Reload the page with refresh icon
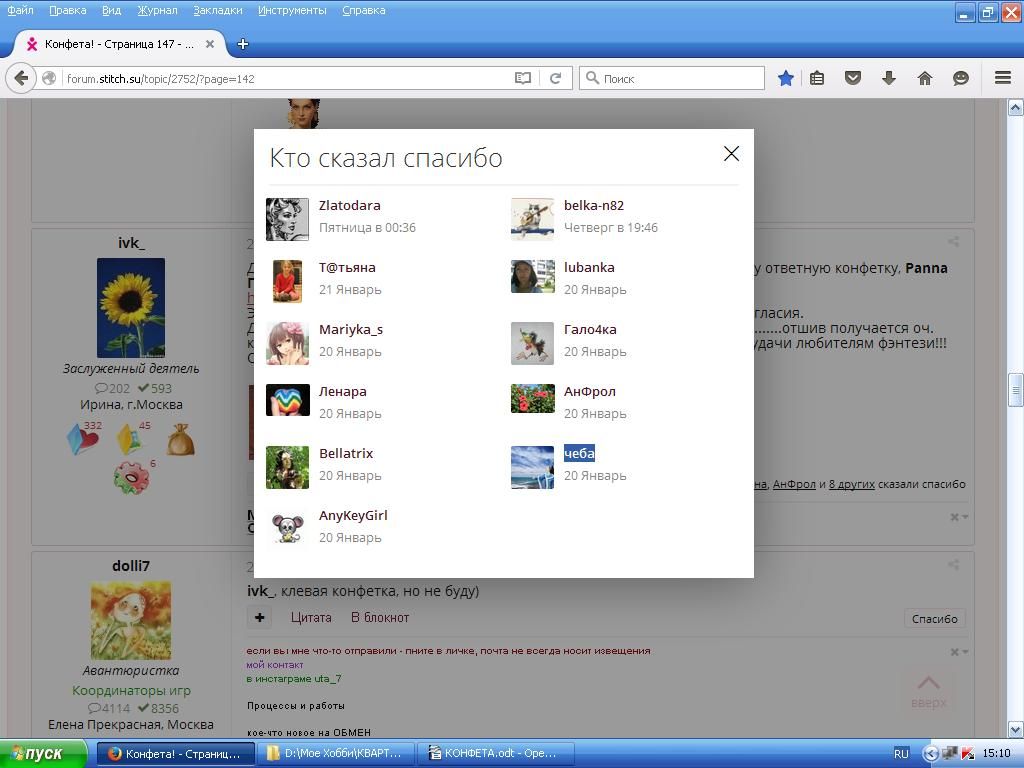This screenshot has width=1024, height=768. 555,78
